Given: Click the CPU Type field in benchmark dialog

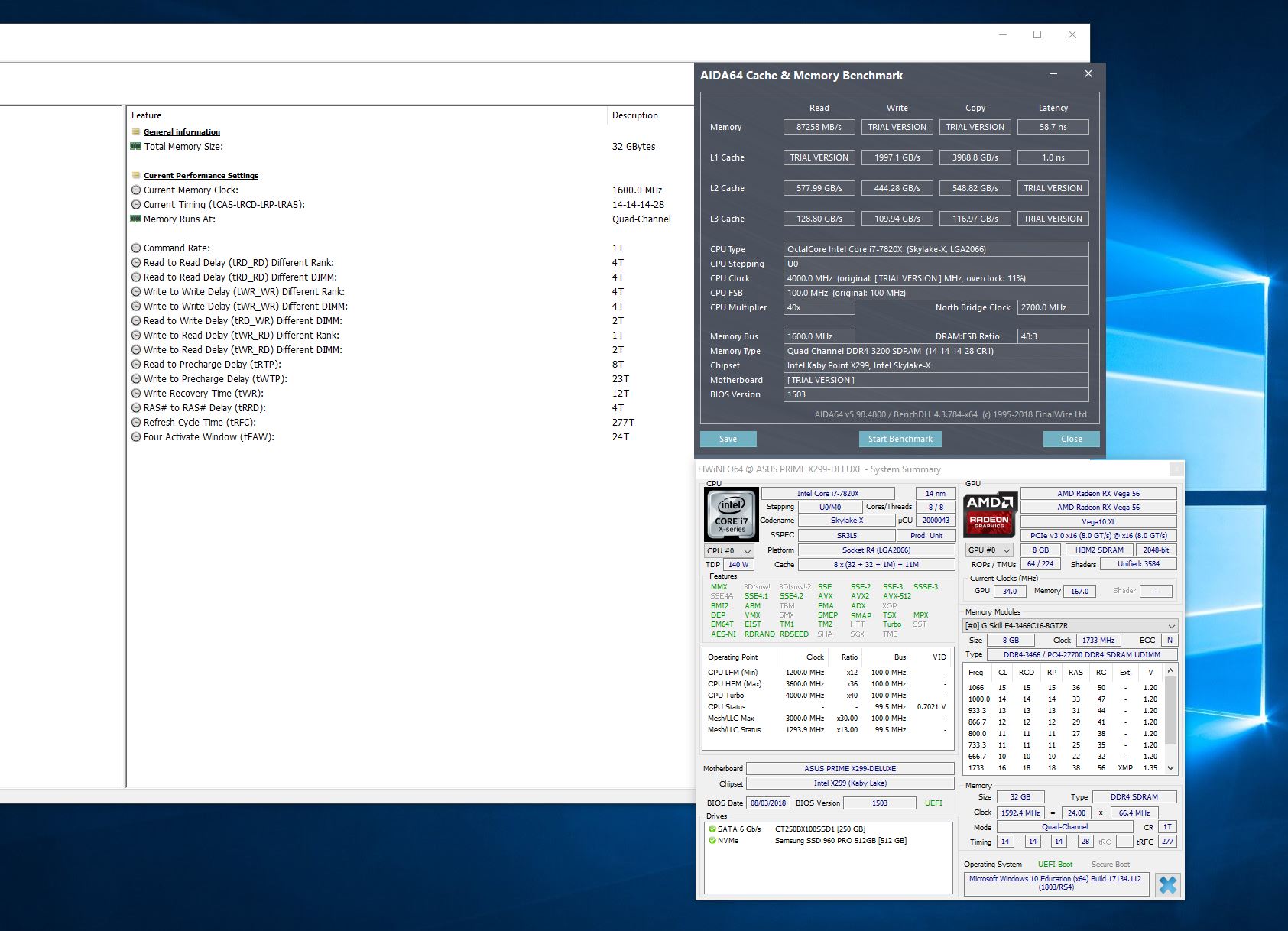Looking at the screenshot, I should (936, 249).
